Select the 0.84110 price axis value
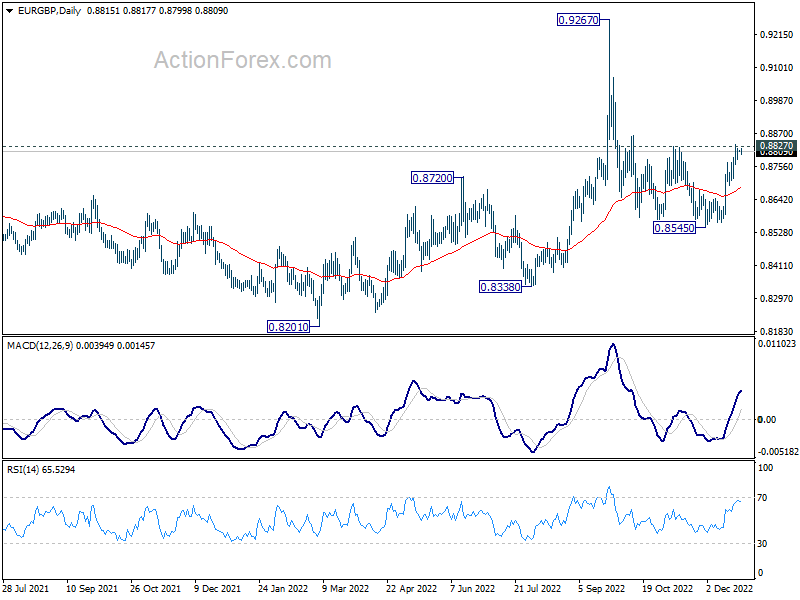800x600 pixels. click(x=777, y=265)
